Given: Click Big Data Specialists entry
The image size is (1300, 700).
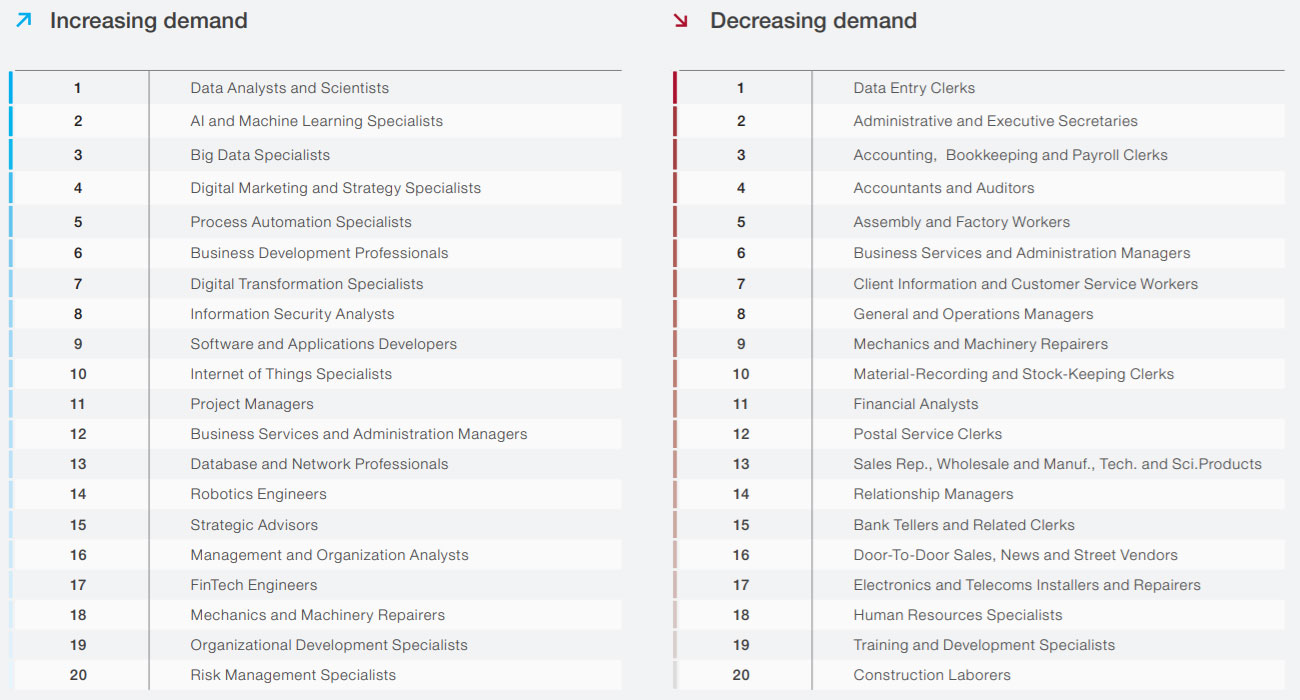Looking at the screenshot, I should click(x=260, y=155).
